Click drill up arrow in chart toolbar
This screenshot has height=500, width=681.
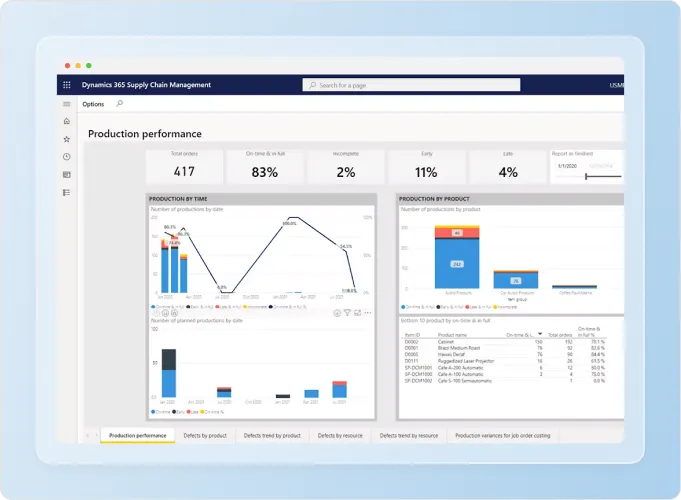coord(156,313)
